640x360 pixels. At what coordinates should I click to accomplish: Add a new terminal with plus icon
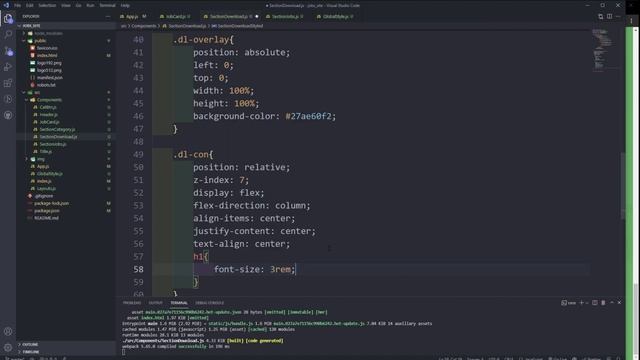tap(582, 303)
